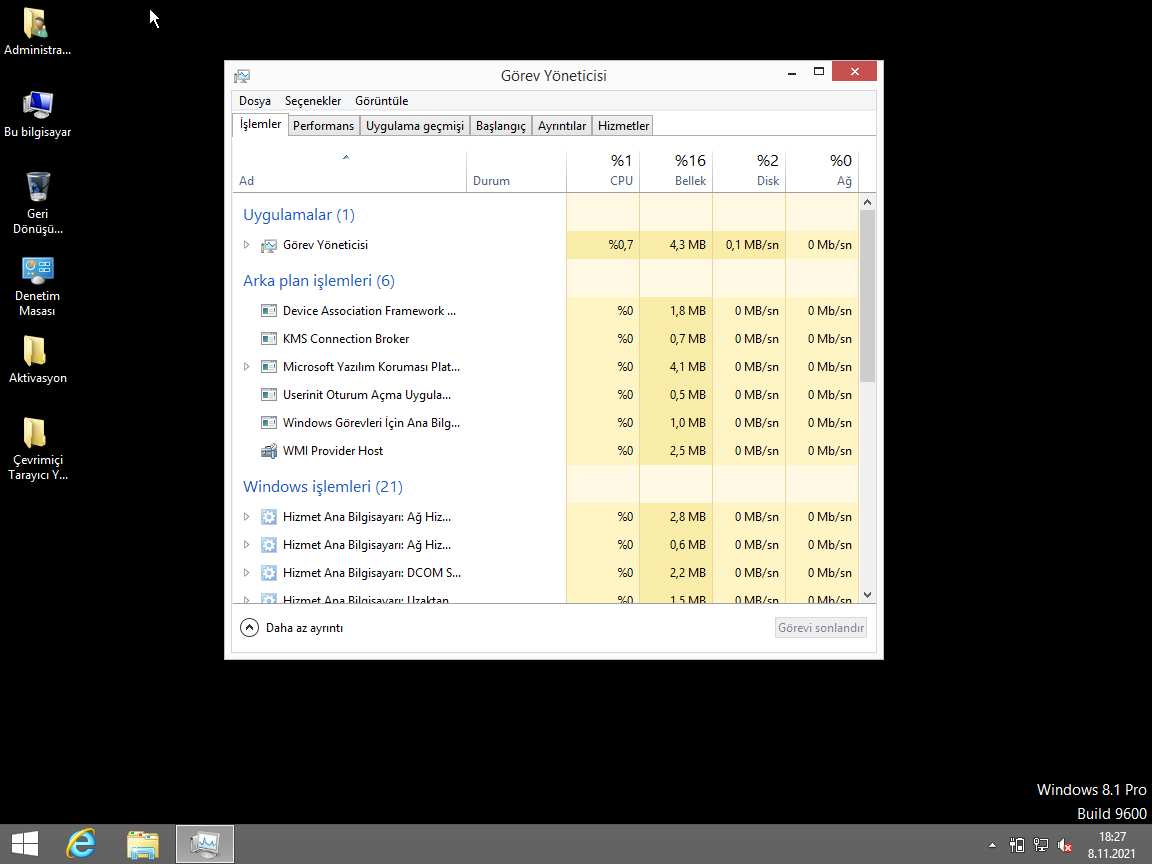Viewport: 1152px width, 864px height.
Task: Select the KMS Connection Broker process
Action: coord(346,339)
